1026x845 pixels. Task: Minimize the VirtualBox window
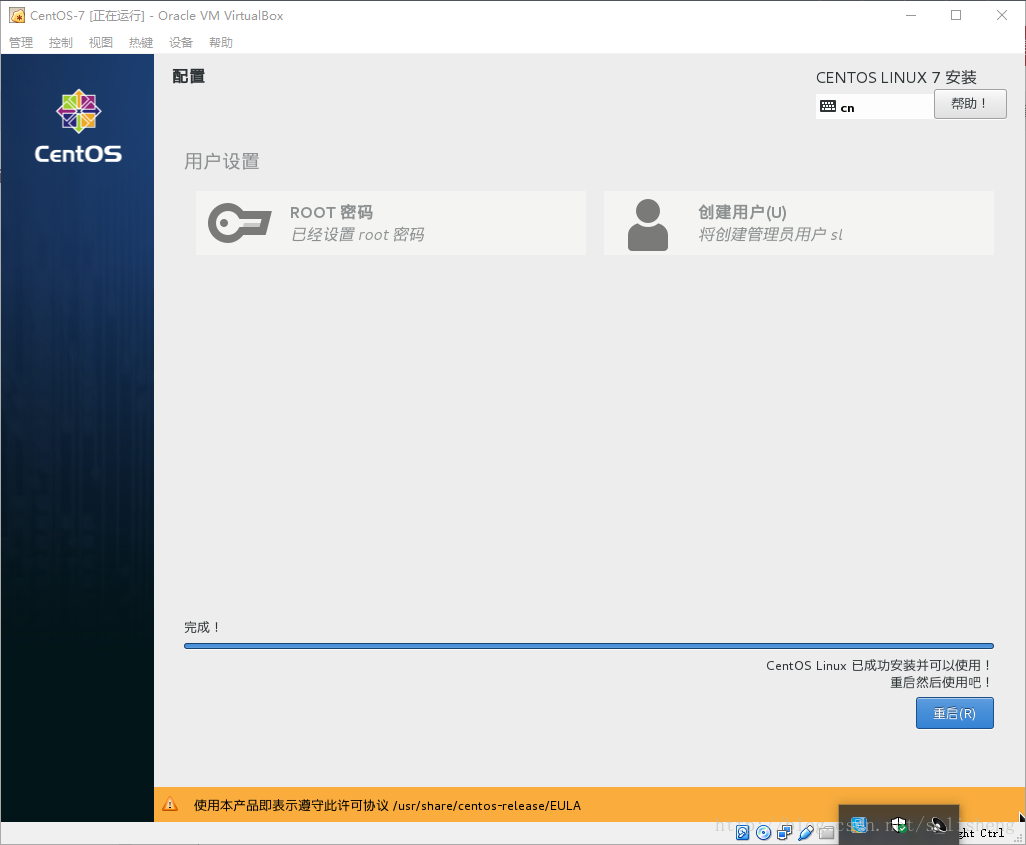tap(911, 15)
